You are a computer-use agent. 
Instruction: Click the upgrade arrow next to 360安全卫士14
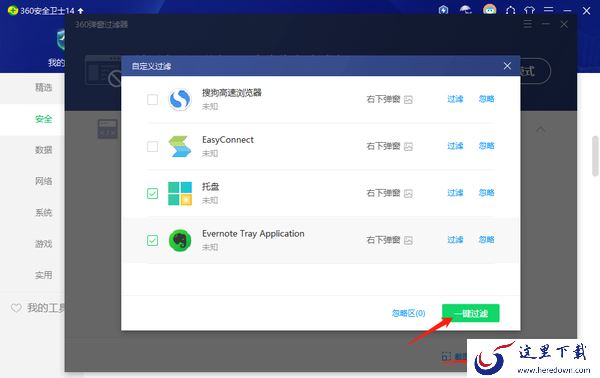point(80,11)
